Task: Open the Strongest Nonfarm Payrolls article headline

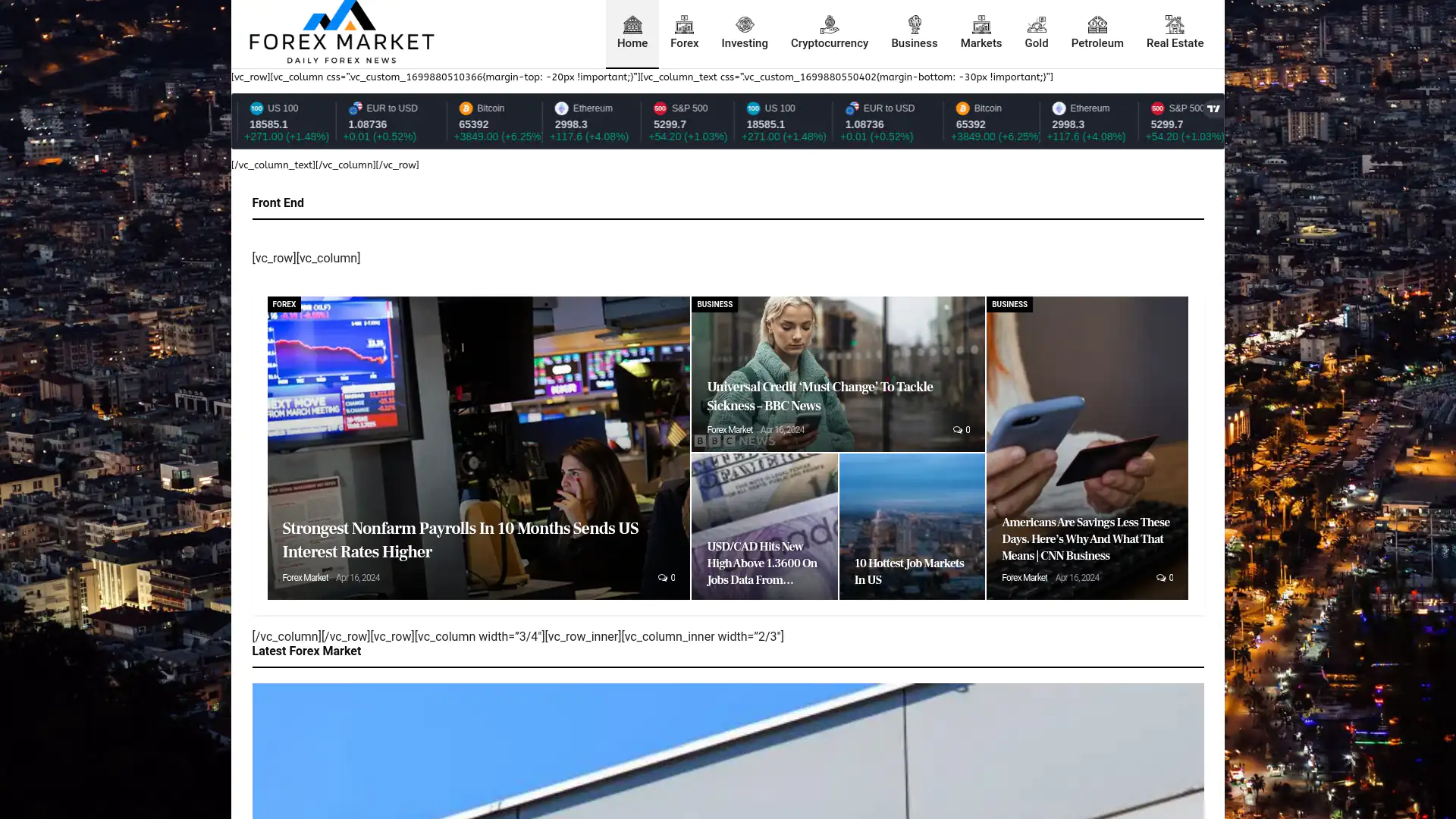Action: pyautogui.click(x=460, y=540)
